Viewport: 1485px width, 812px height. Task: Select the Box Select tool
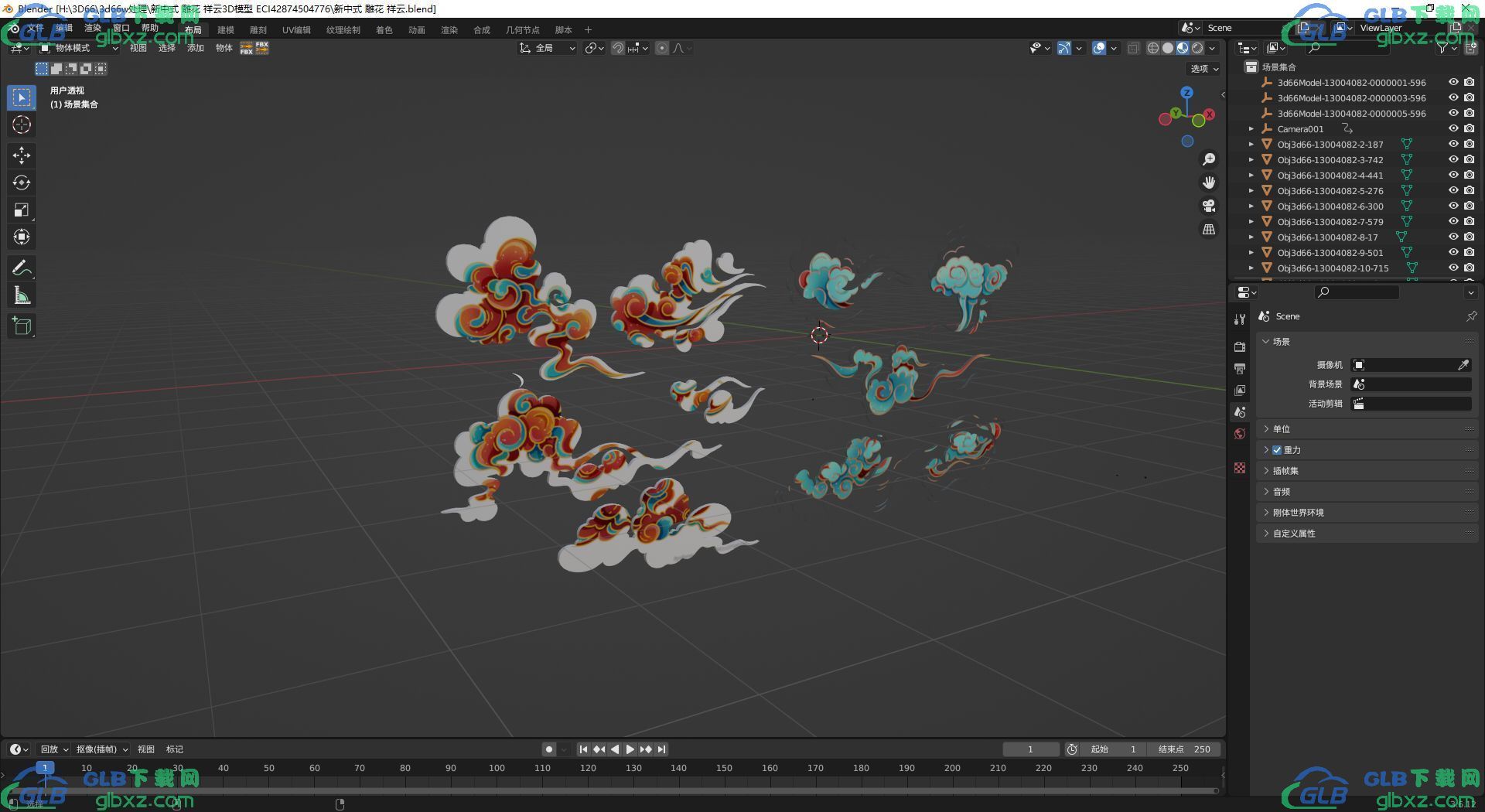(x=22, y=97)
